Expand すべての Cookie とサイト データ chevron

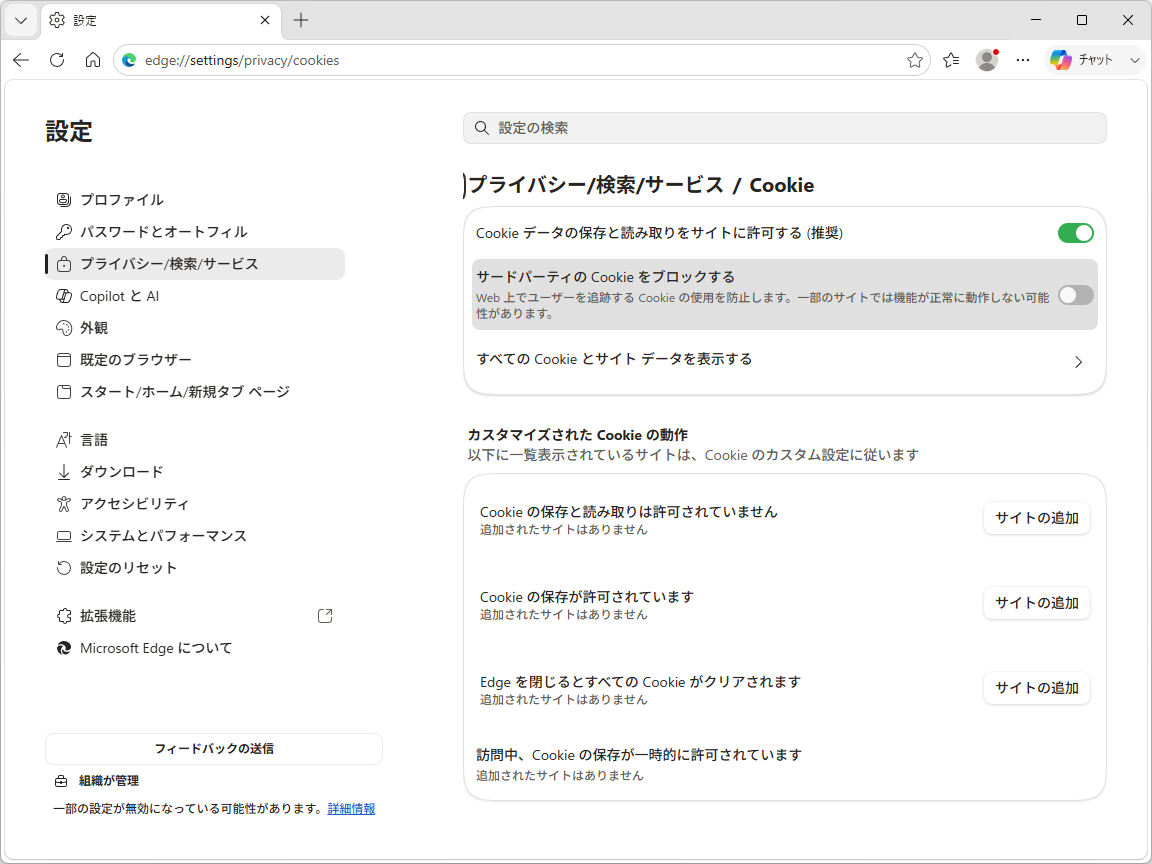coord(1078,361)
